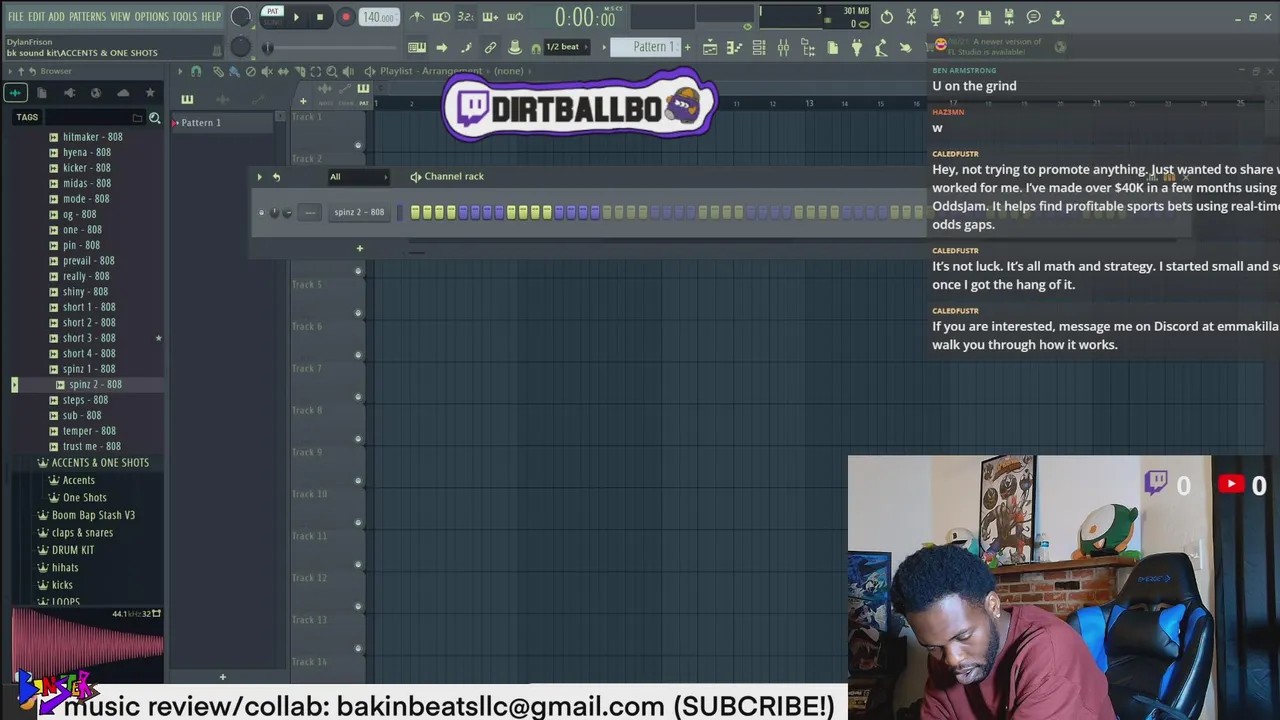Select the playlist Draw pencil tool
1280x720 pixels.
218,71
